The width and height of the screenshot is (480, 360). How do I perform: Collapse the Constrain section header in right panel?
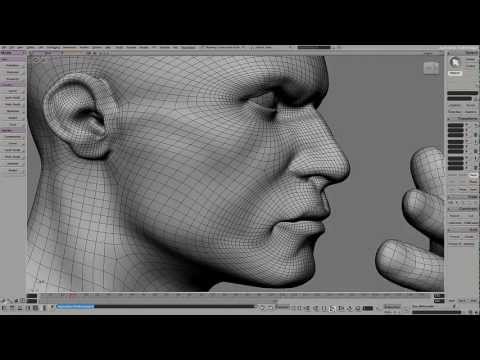tap(463, 209)
